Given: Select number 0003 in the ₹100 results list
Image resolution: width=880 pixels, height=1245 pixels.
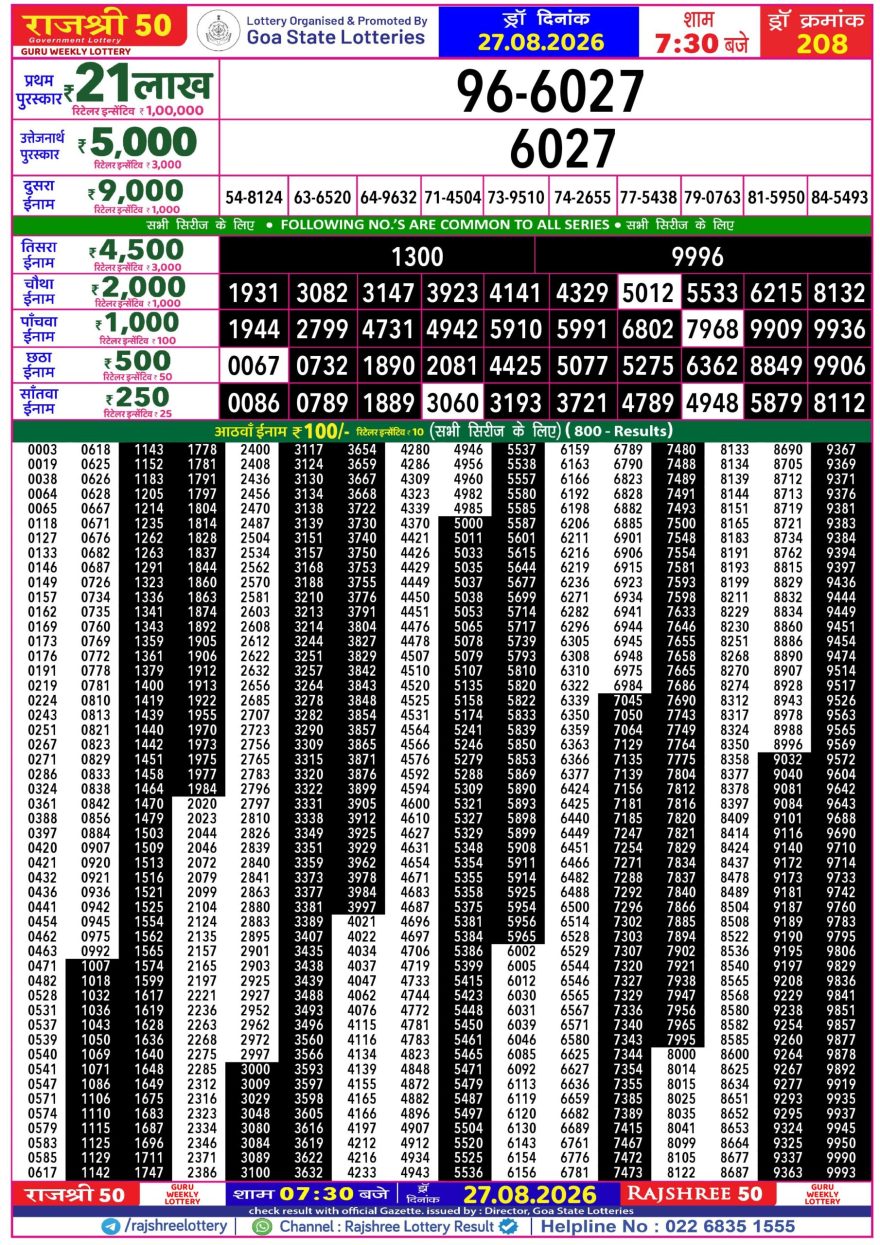Looking at the screenshot, I should (x=42, y=450).
